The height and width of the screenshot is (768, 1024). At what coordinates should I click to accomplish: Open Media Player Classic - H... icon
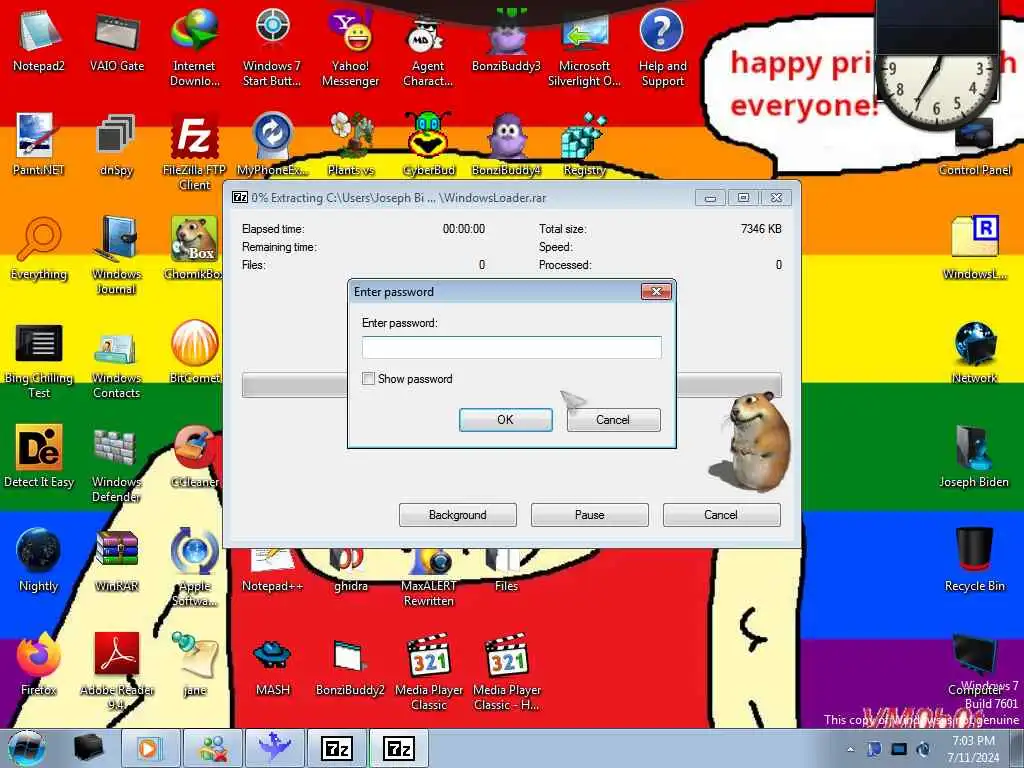(x=507, y=671)
